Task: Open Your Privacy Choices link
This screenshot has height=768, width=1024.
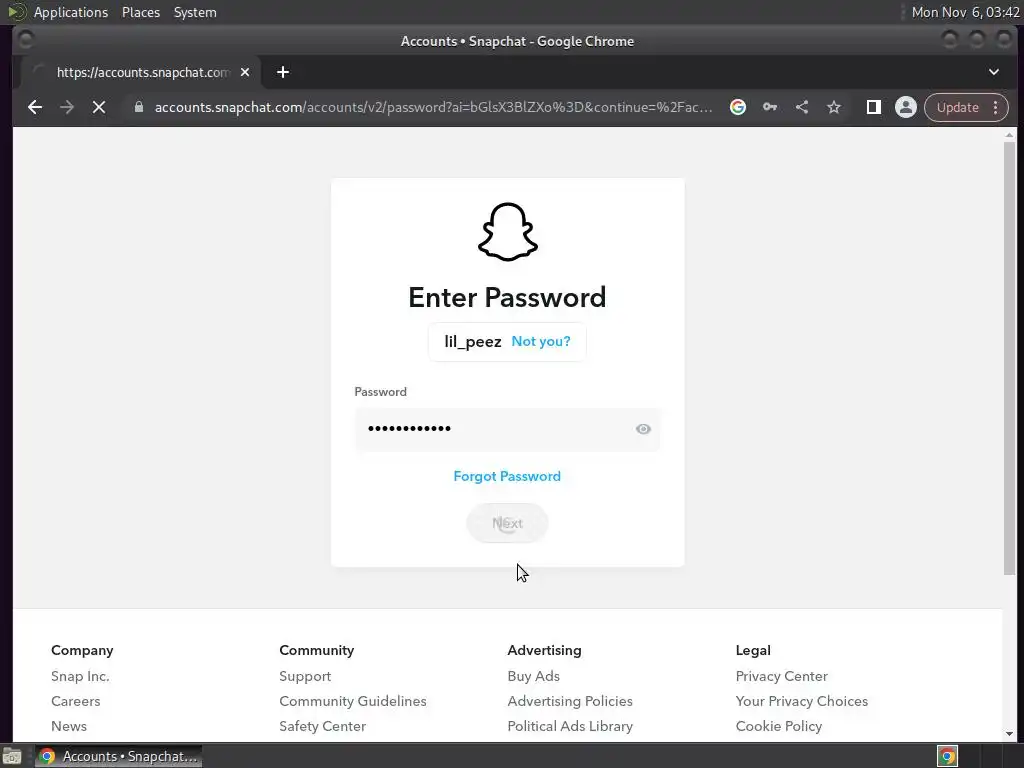Action: pos(802,701)
